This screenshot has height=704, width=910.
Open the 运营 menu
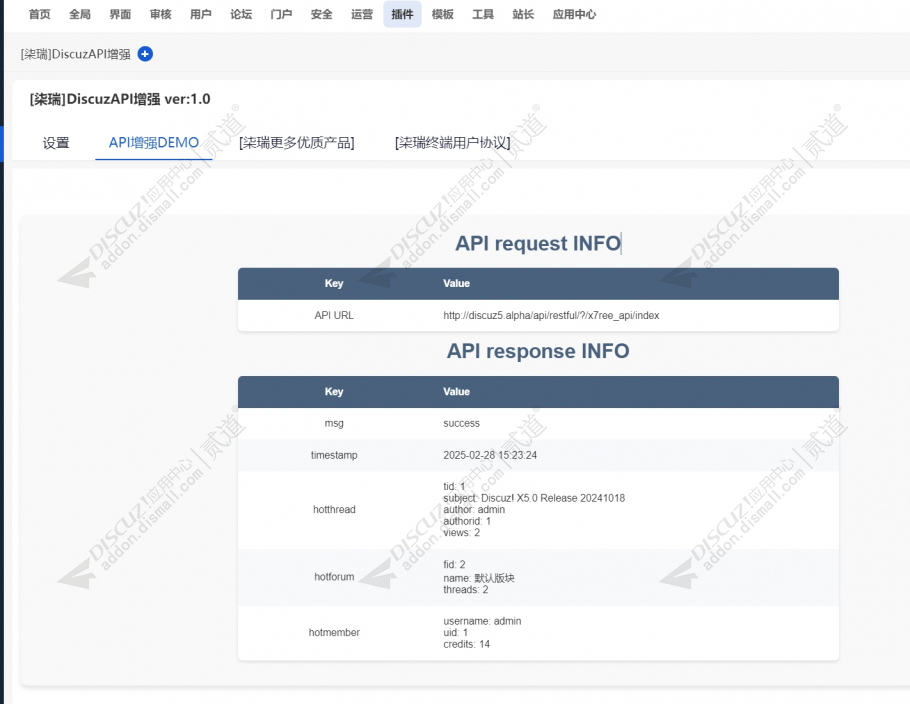tap(362, 14)
